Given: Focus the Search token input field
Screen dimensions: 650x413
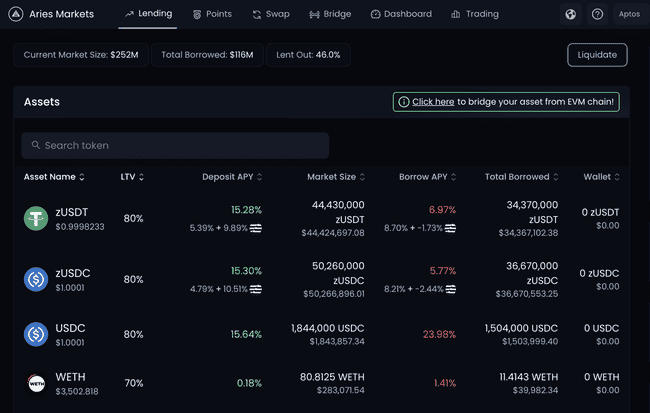Looking at the screenshot, I should point(175,145).
